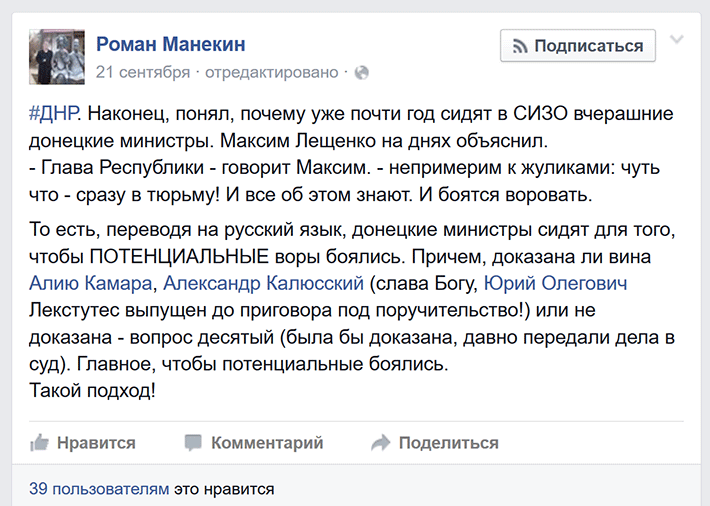Open Алию Камара tagged profile link
The image size is (710, 506).
[x=90, y=283]
